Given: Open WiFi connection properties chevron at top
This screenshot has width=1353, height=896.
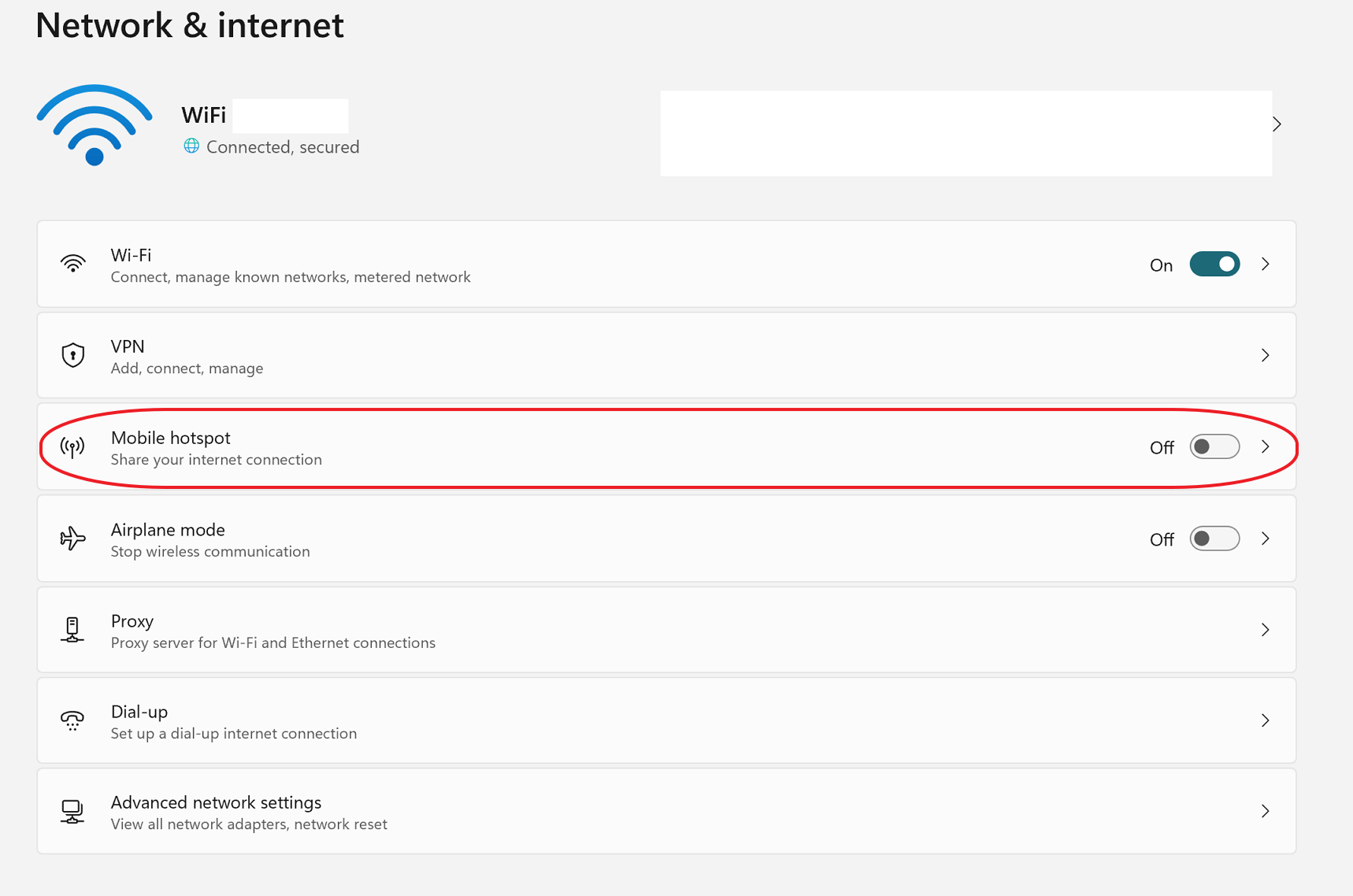Looking at the screenshot, I should click(1277, 124).
